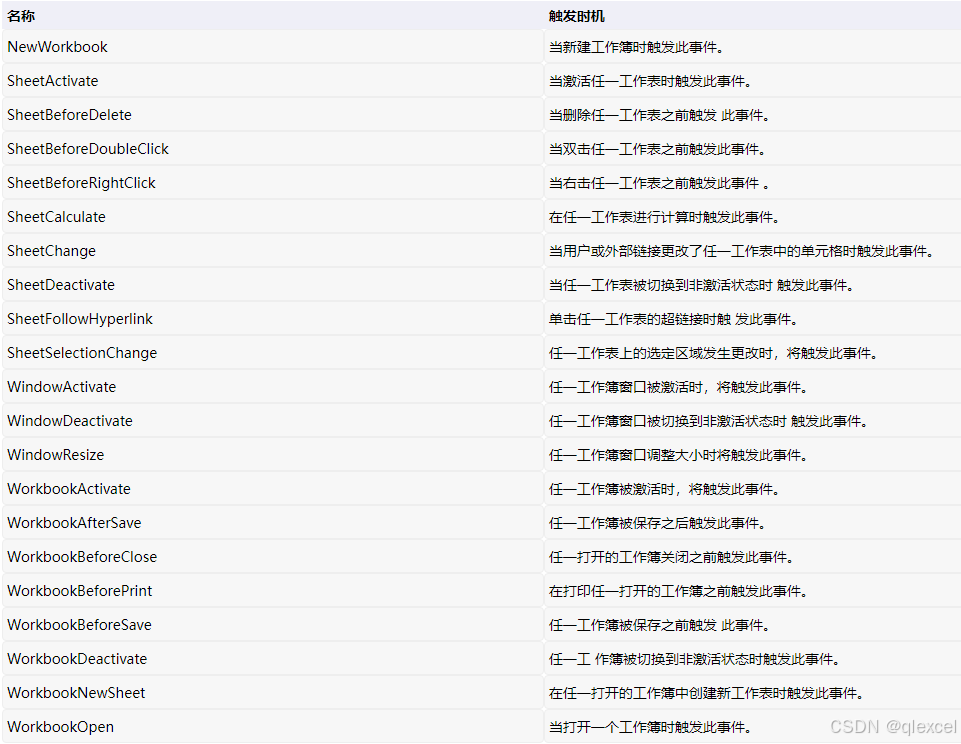Click the SheetBeforeDoubleClick entry

88,149
